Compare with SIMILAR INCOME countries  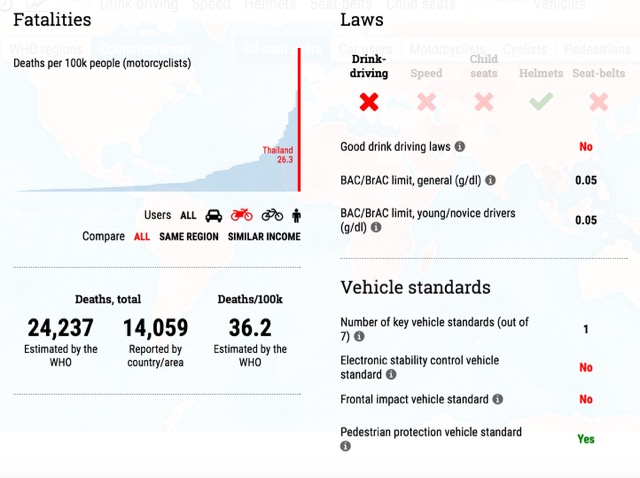coord(264,237)
